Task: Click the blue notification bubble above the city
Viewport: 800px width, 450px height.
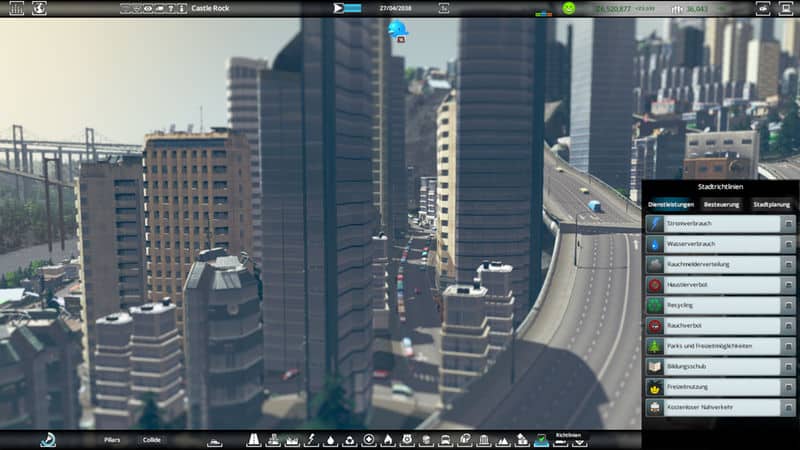Action: tap(398, 28)
